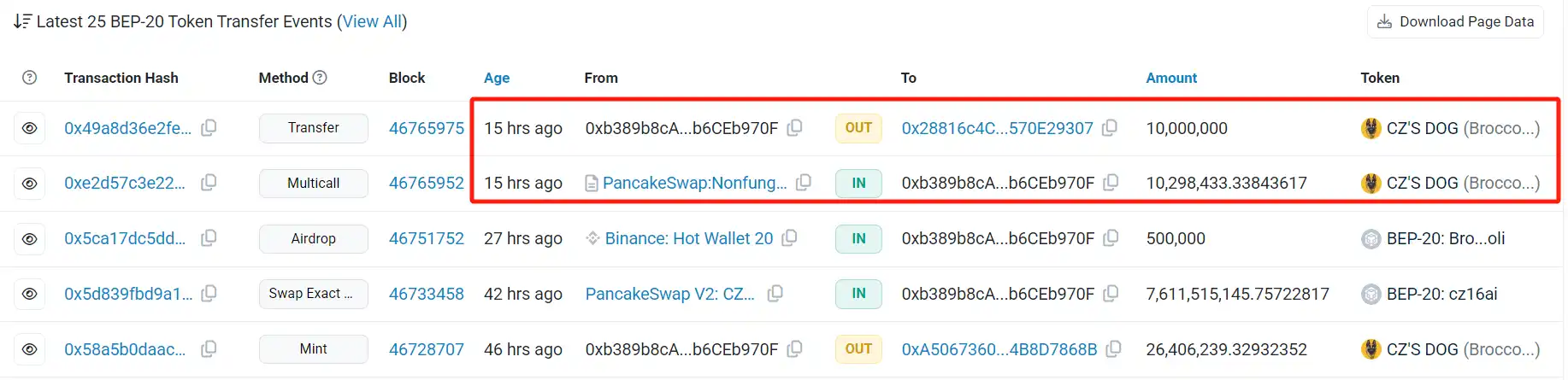Screen dimensions: 1568x380
Task: Copy the 0xA5067360 recipient address
Action: click(x=1113, y=349)
